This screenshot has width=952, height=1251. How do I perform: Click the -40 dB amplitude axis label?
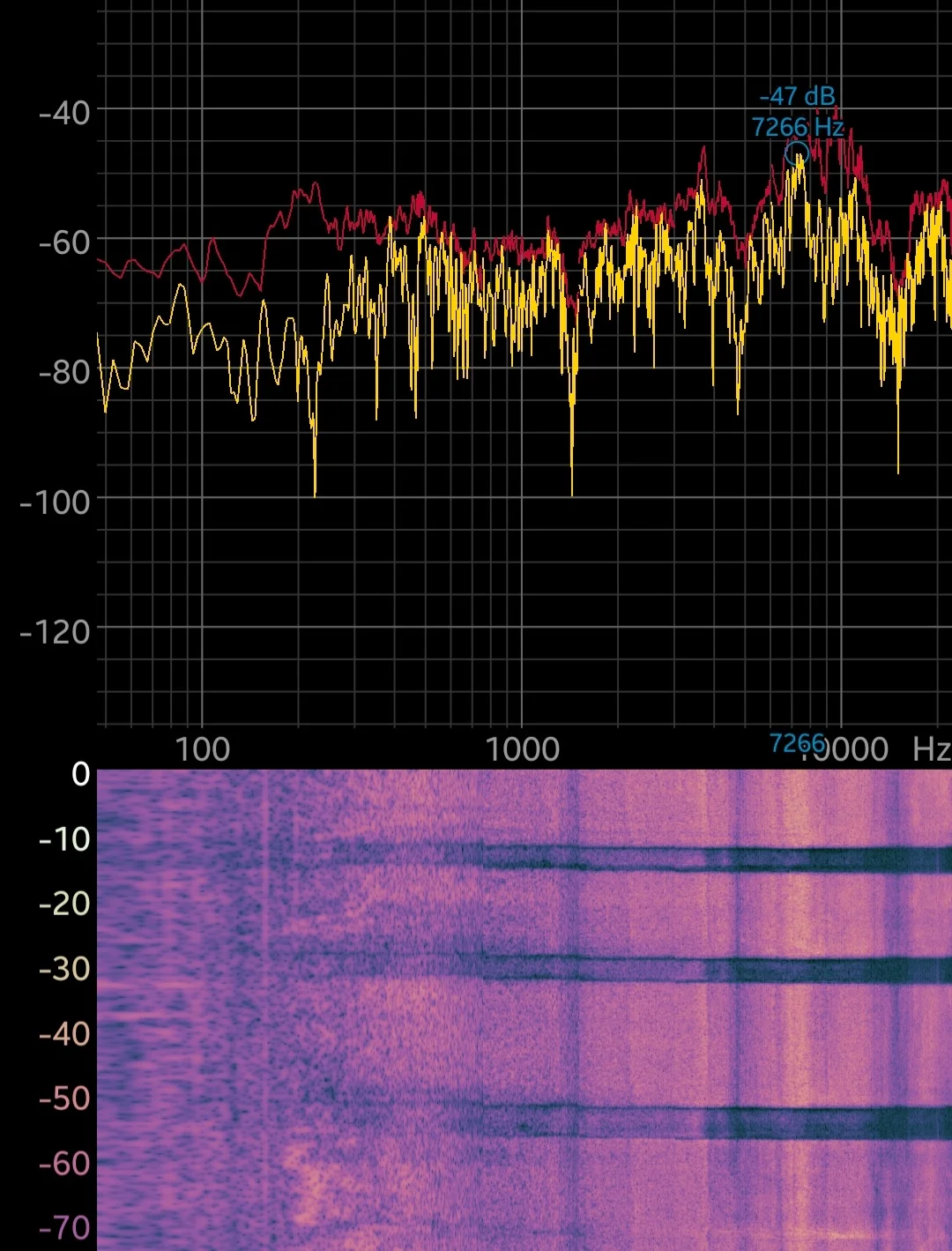click(x=64, y=113)
